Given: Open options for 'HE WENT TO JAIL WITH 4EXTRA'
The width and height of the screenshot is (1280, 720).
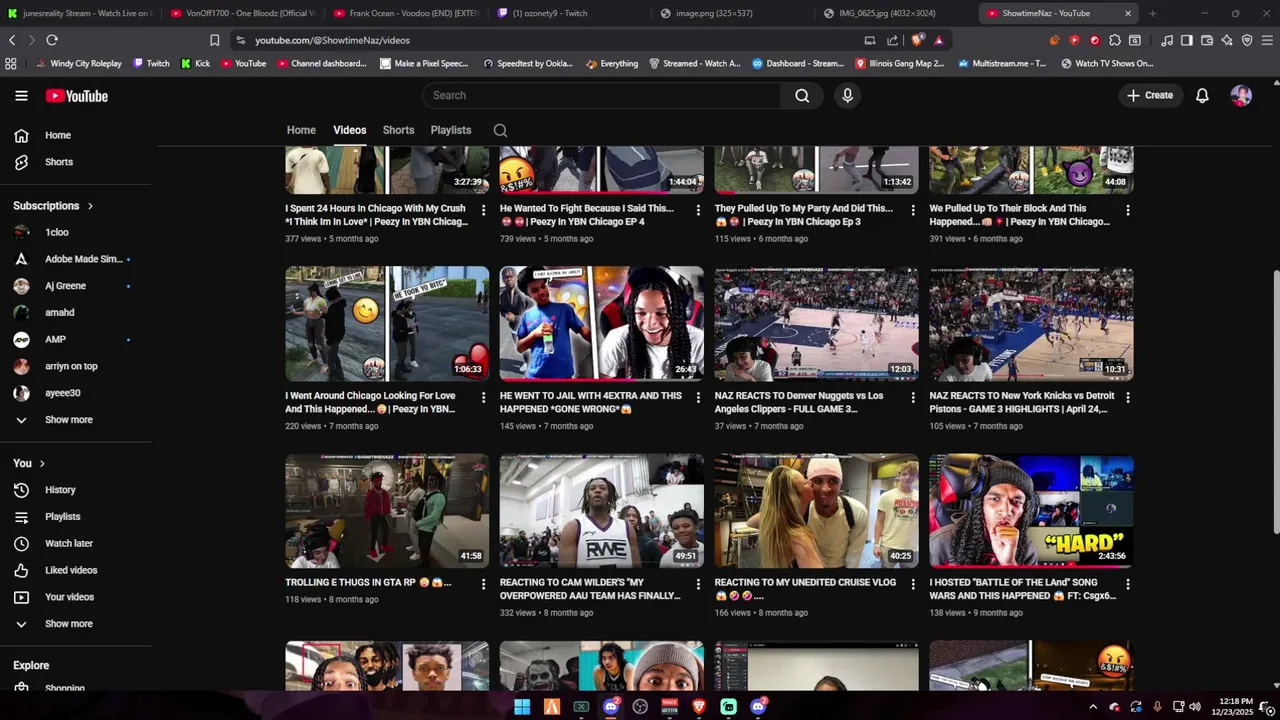Looking at the screenshot, I should (x=698, y=397).
